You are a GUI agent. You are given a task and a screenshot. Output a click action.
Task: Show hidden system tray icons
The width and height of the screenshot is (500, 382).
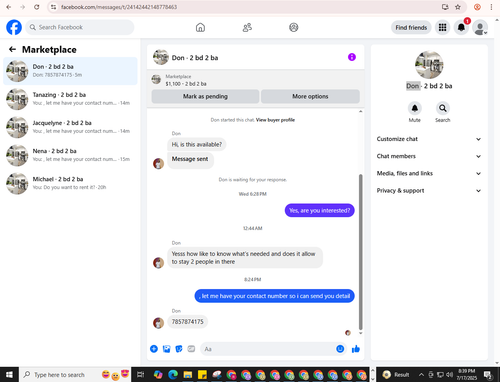[x=422, y=375]
